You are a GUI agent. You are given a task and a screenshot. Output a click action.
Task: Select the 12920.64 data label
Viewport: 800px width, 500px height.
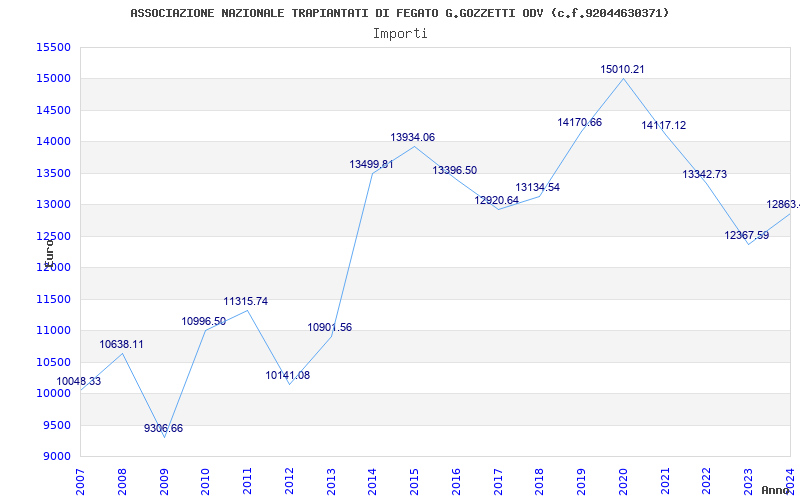[x=496, y=201]
